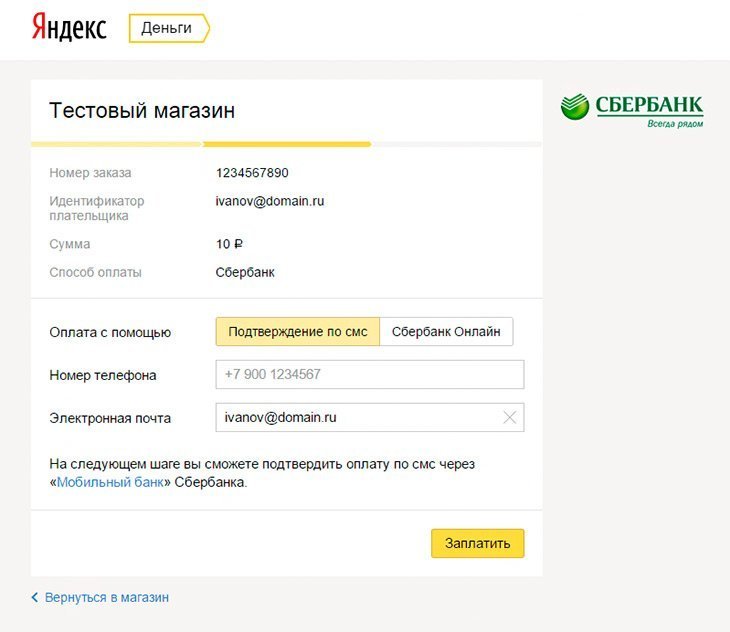Click the back chevron next to Вернуться в магазин
The image size is (730, 632).
point(34,597)
